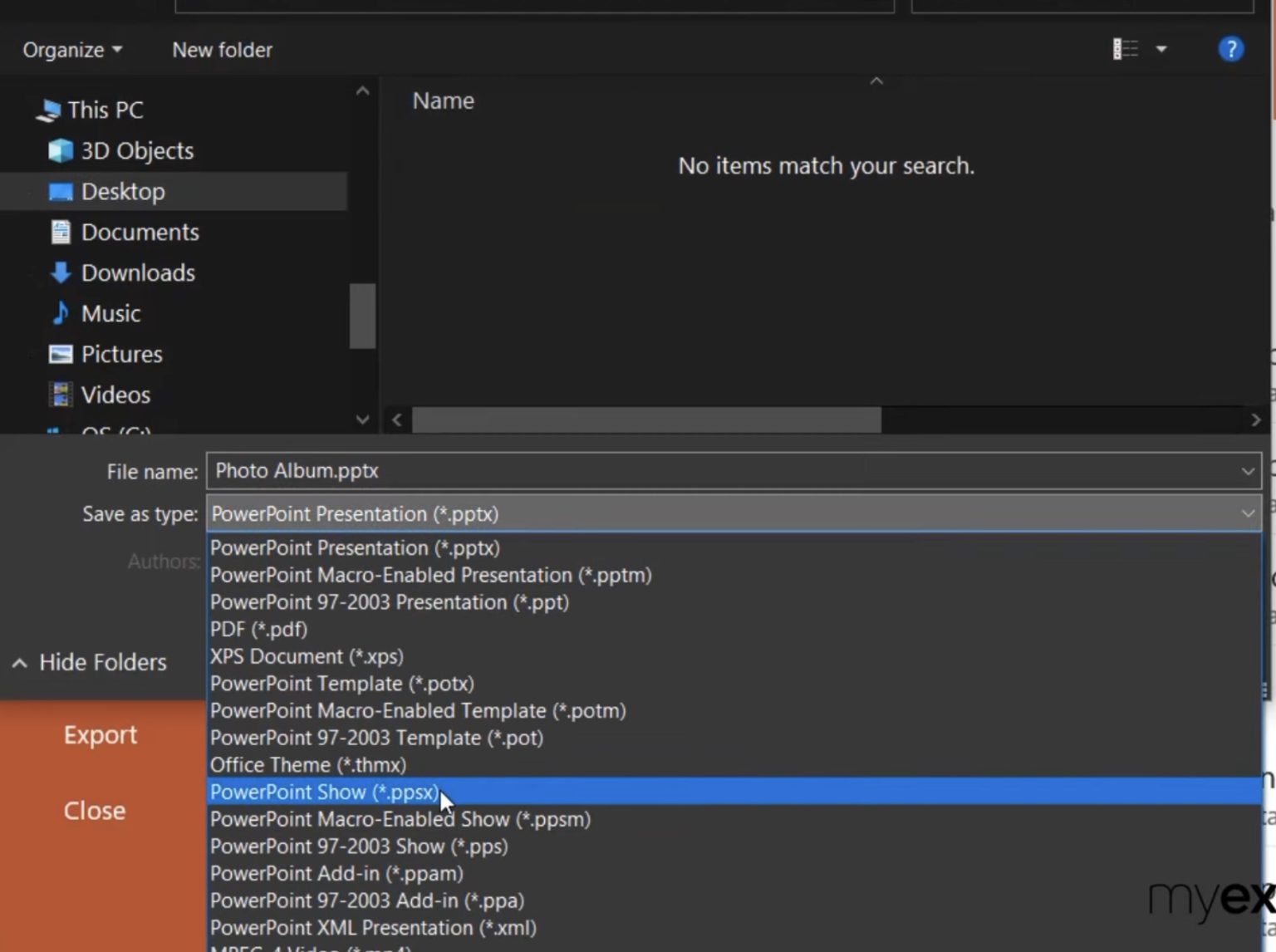Click the Close button
The image size is (1276, 952).
coord(94,810)
